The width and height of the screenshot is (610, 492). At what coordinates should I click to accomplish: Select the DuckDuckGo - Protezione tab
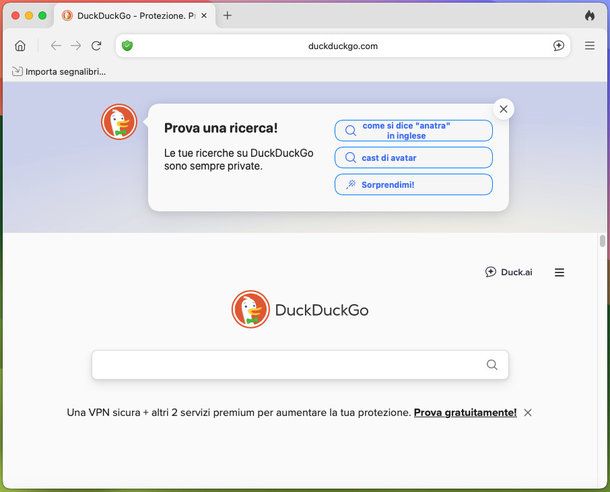tap(135, 16)
